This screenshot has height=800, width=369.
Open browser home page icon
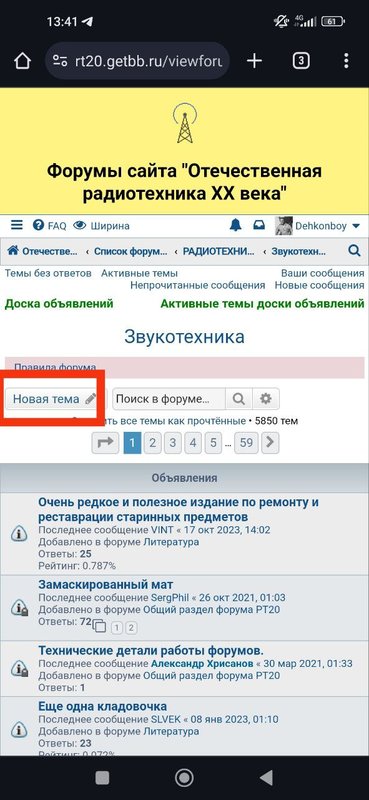[21, 61]
